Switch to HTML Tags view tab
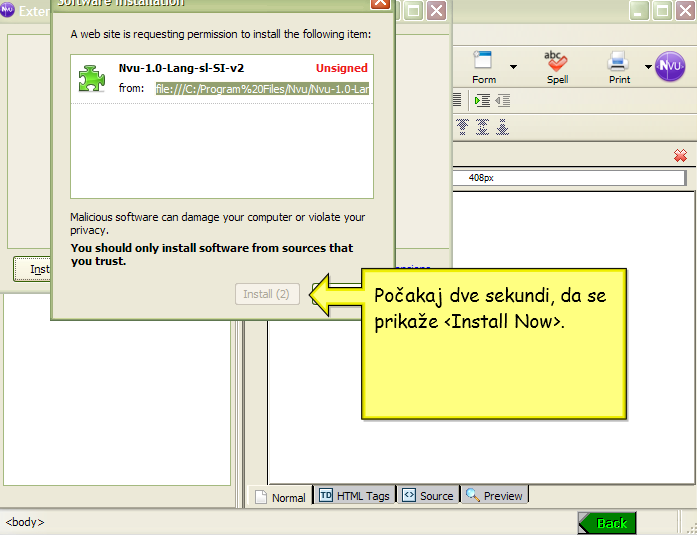697x535 pixels. pyautogui.click(x=354, y=495)
